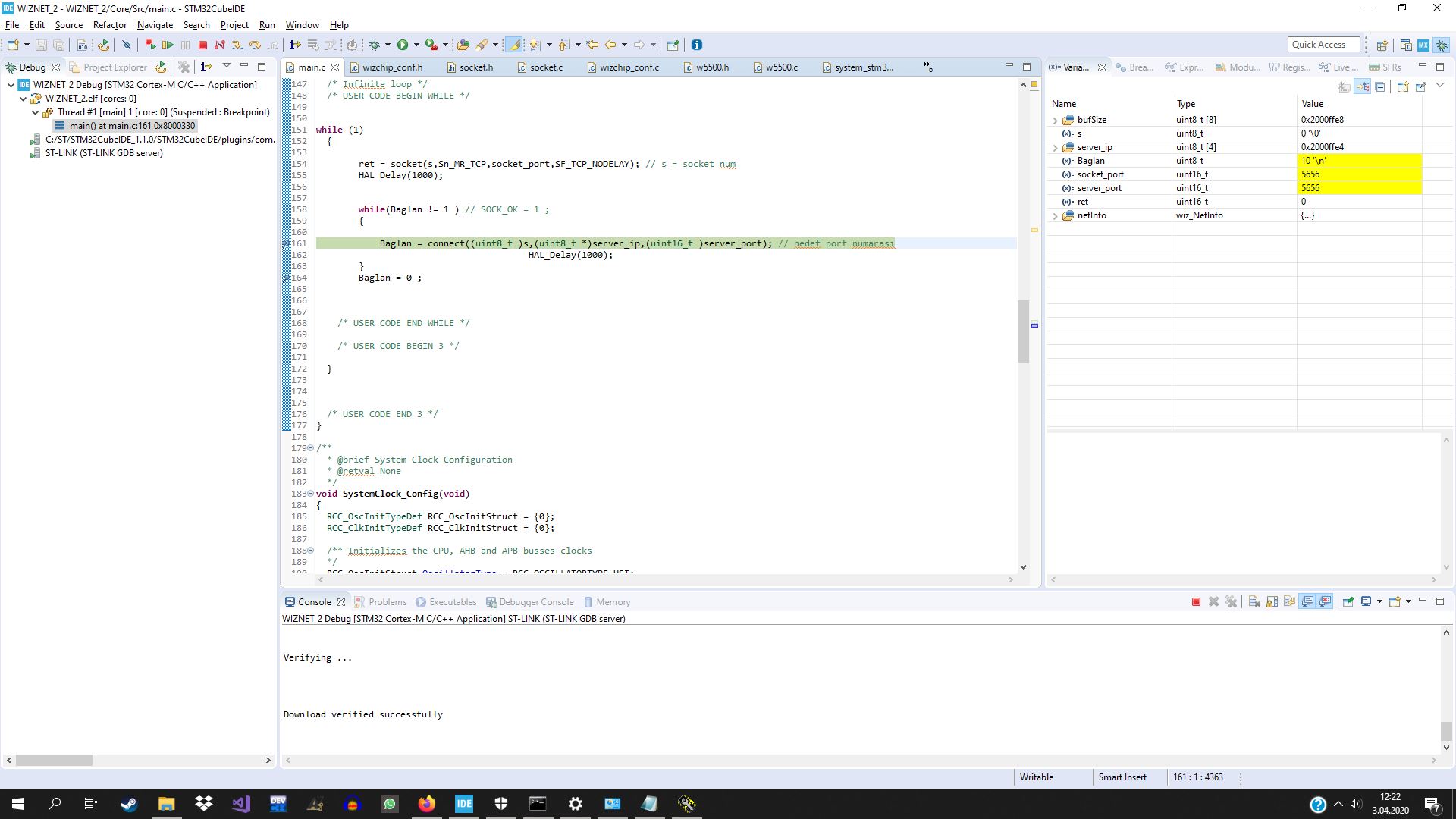Image resolution: width=1456 pixels, height=819 pixels.
Task: Click Clear Console icon in console toolbar
Action: (x=1254, y=601)
